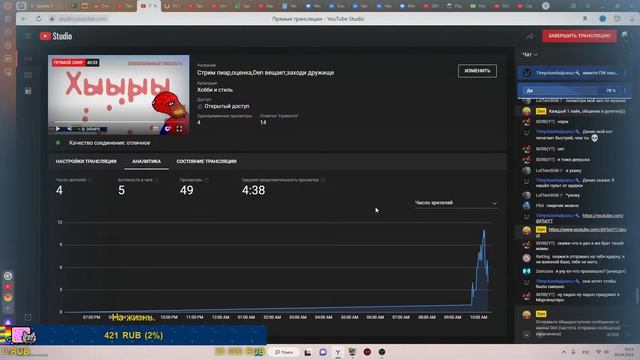Open the task view icon in taskbar
Image resolution: width=640 pixels, height=360 pixels.
(x=308, y=352)
